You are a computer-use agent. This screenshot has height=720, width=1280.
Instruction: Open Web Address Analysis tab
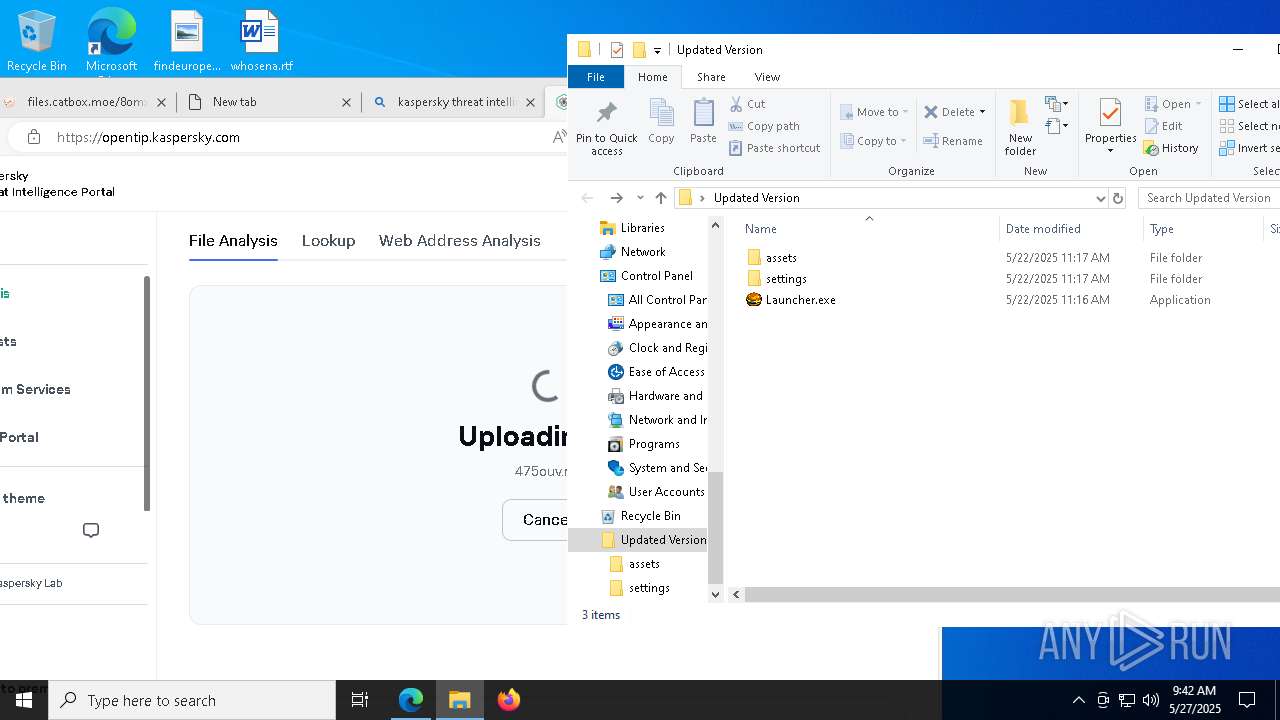point(459,241)
